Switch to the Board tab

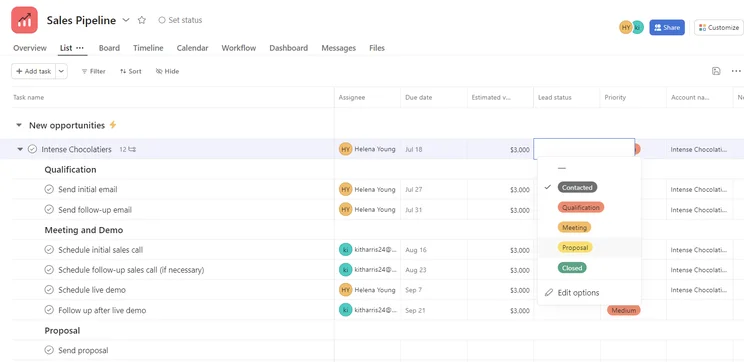click(109, 48)
